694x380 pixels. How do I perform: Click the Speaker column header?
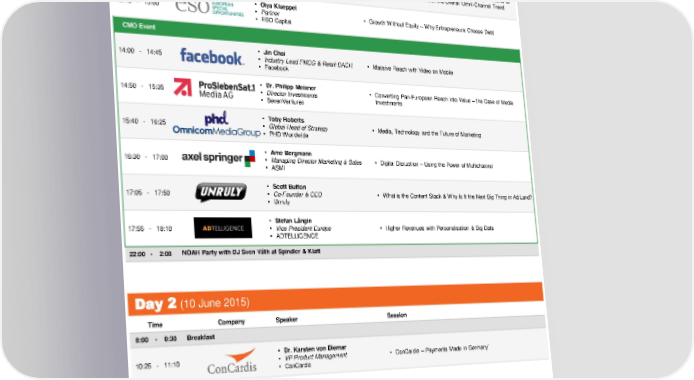point(286,319)
